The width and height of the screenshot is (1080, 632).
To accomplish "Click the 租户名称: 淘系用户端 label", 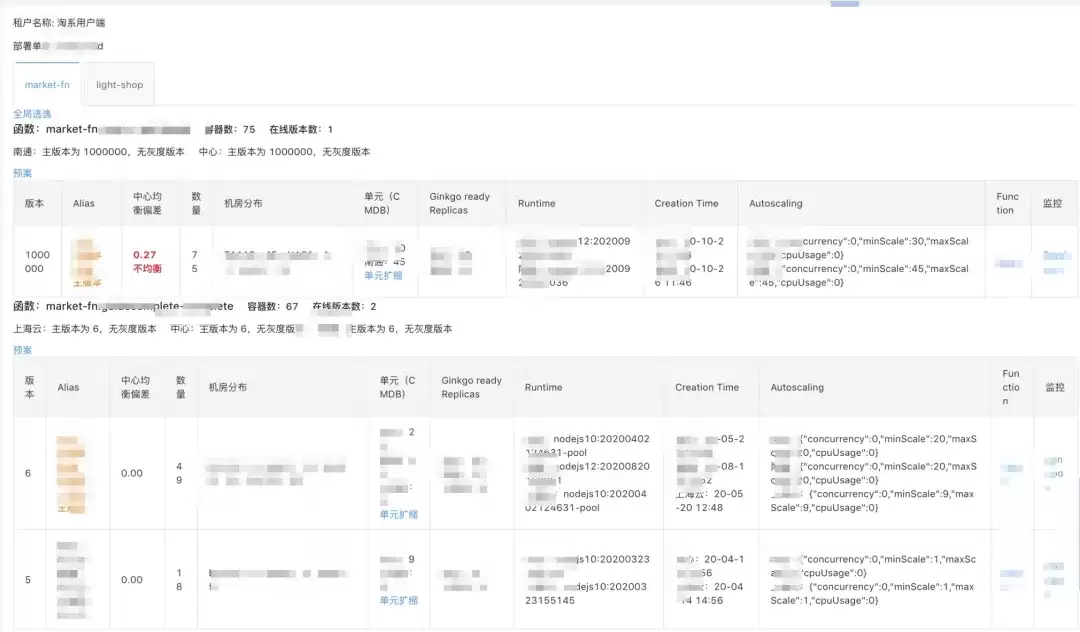I will click(x=59, y=23).
